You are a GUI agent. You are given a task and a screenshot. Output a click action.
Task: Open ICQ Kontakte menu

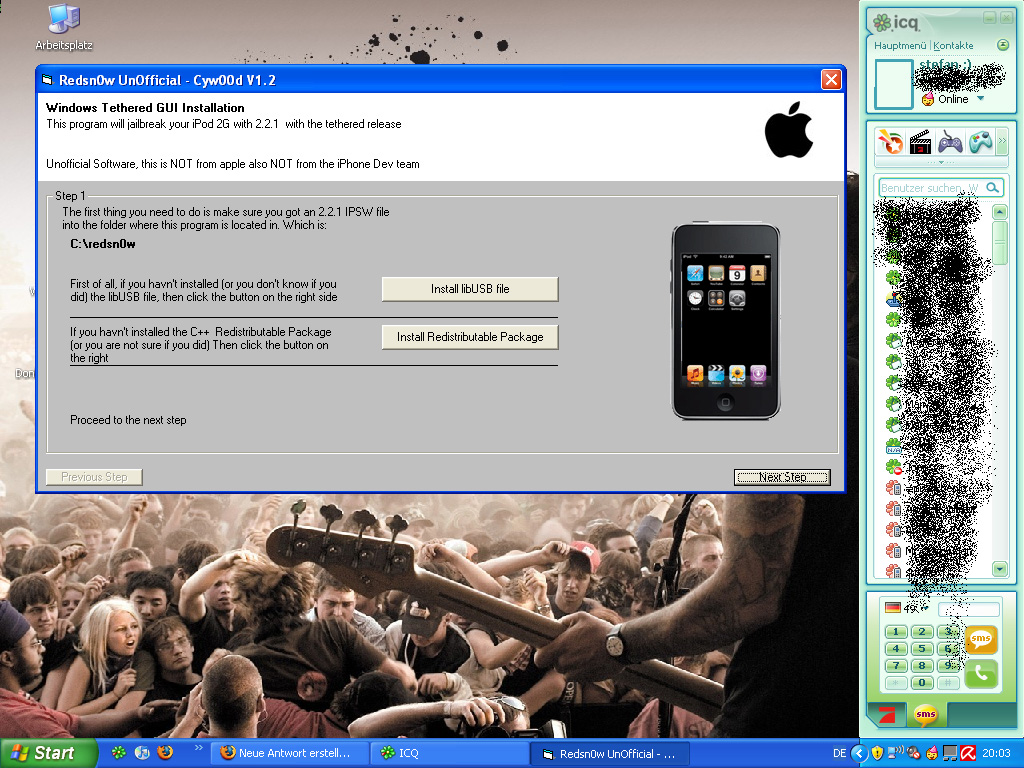coord(953,46)
